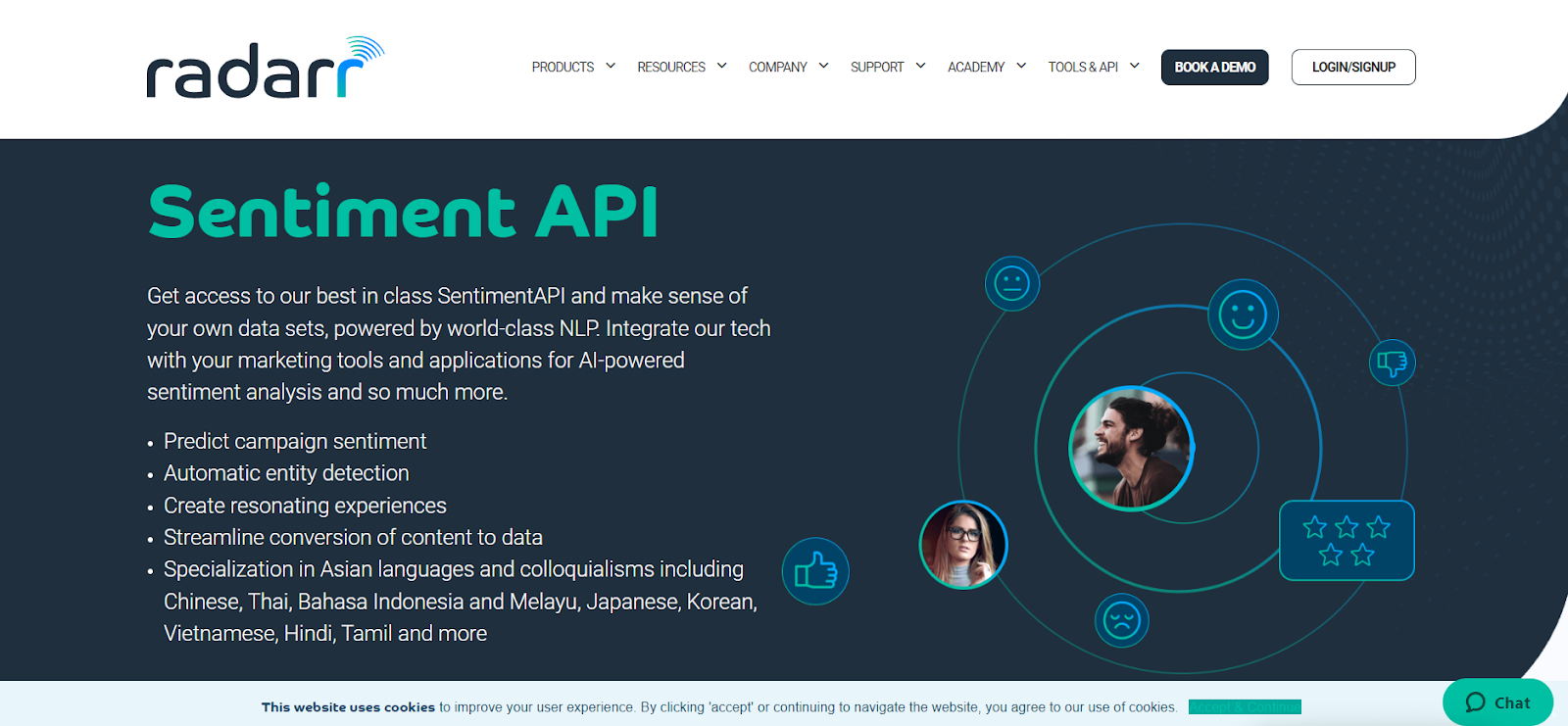Viewport: 1568px width, 726px height.
Task: Click the smiley face emoji icon
Action: click(x=1243, y=315)
